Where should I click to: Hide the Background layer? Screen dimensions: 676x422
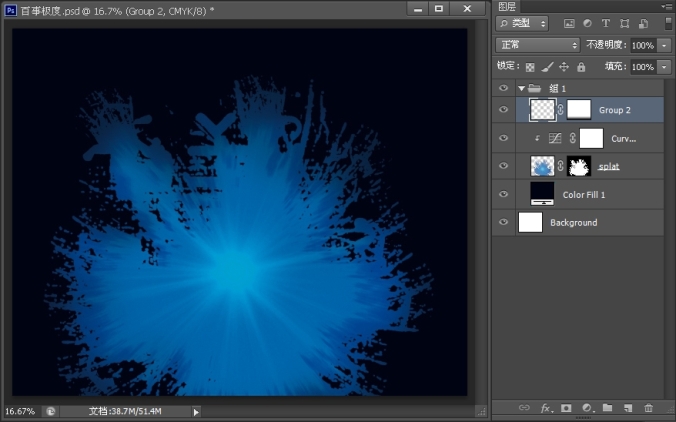pos(504,222)
